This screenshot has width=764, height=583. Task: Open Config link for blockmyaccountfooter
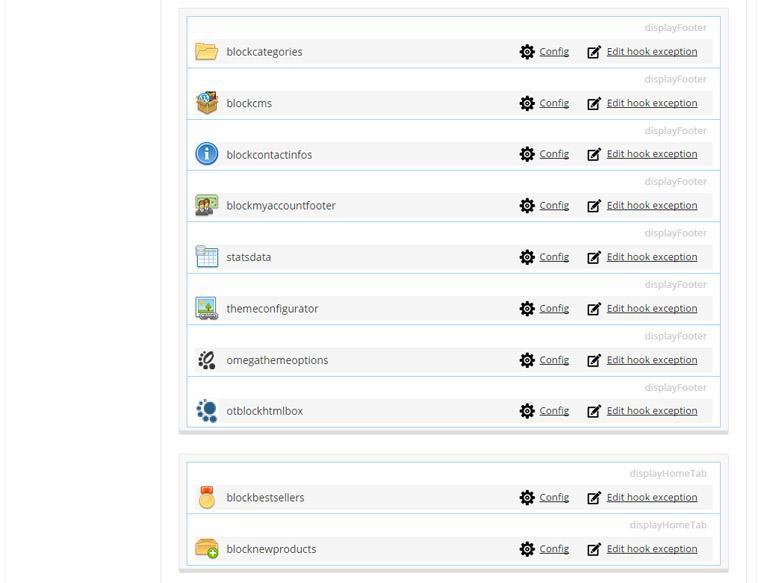(x=554, y=206)
